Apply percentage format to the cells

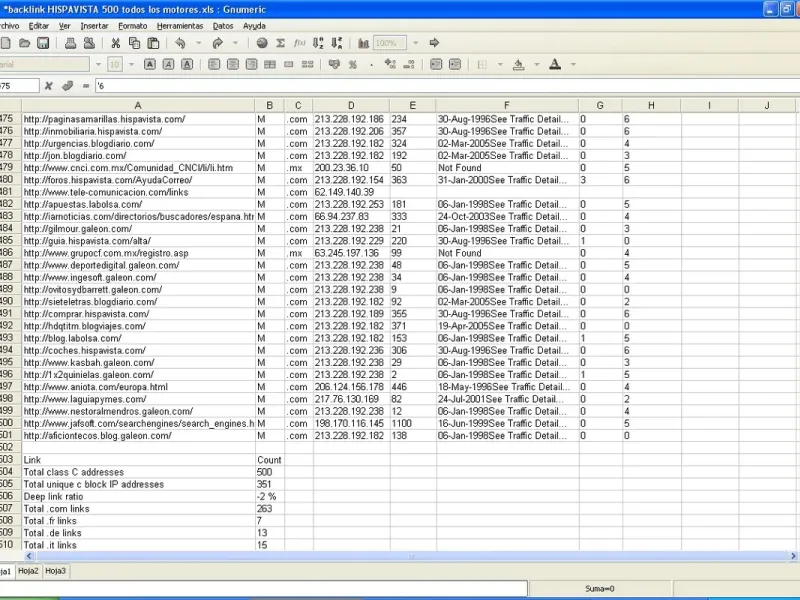pyautogui.click(x=353, y=64)
